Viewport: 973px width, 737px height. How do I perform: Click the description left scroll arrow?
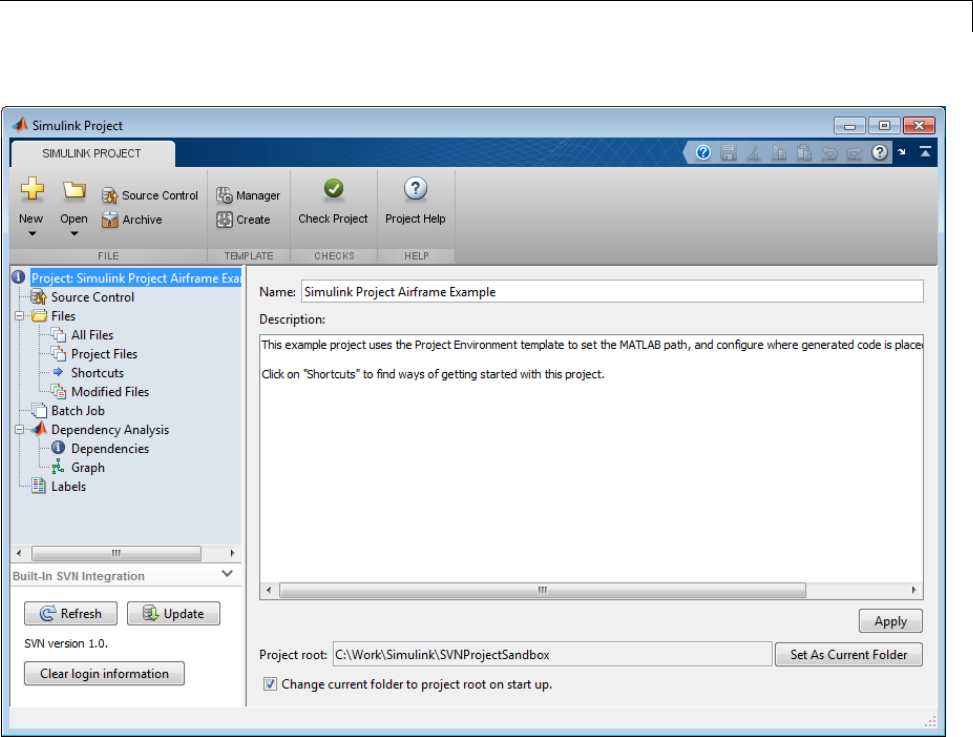[268, 590]
